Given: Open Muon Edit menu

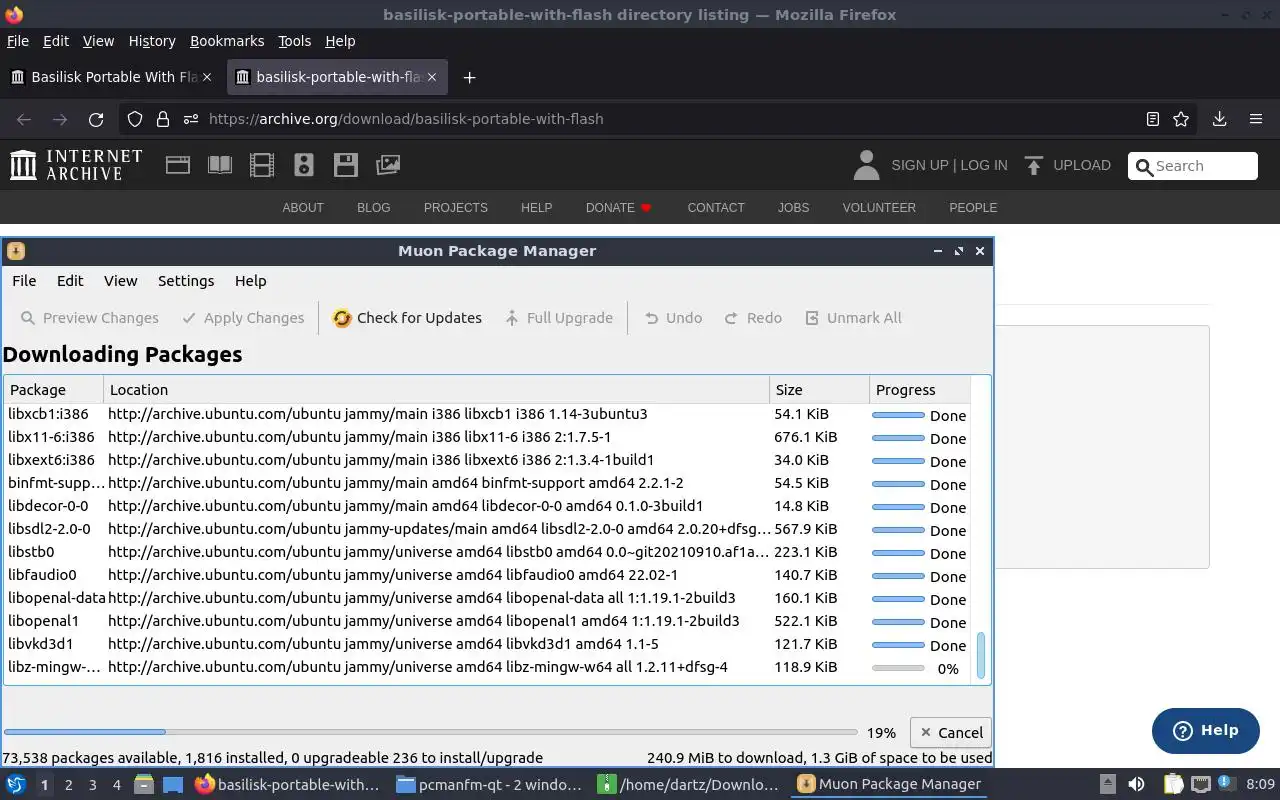Looking at the screenshot, I should pyautogui.click(x=70, y=281).
